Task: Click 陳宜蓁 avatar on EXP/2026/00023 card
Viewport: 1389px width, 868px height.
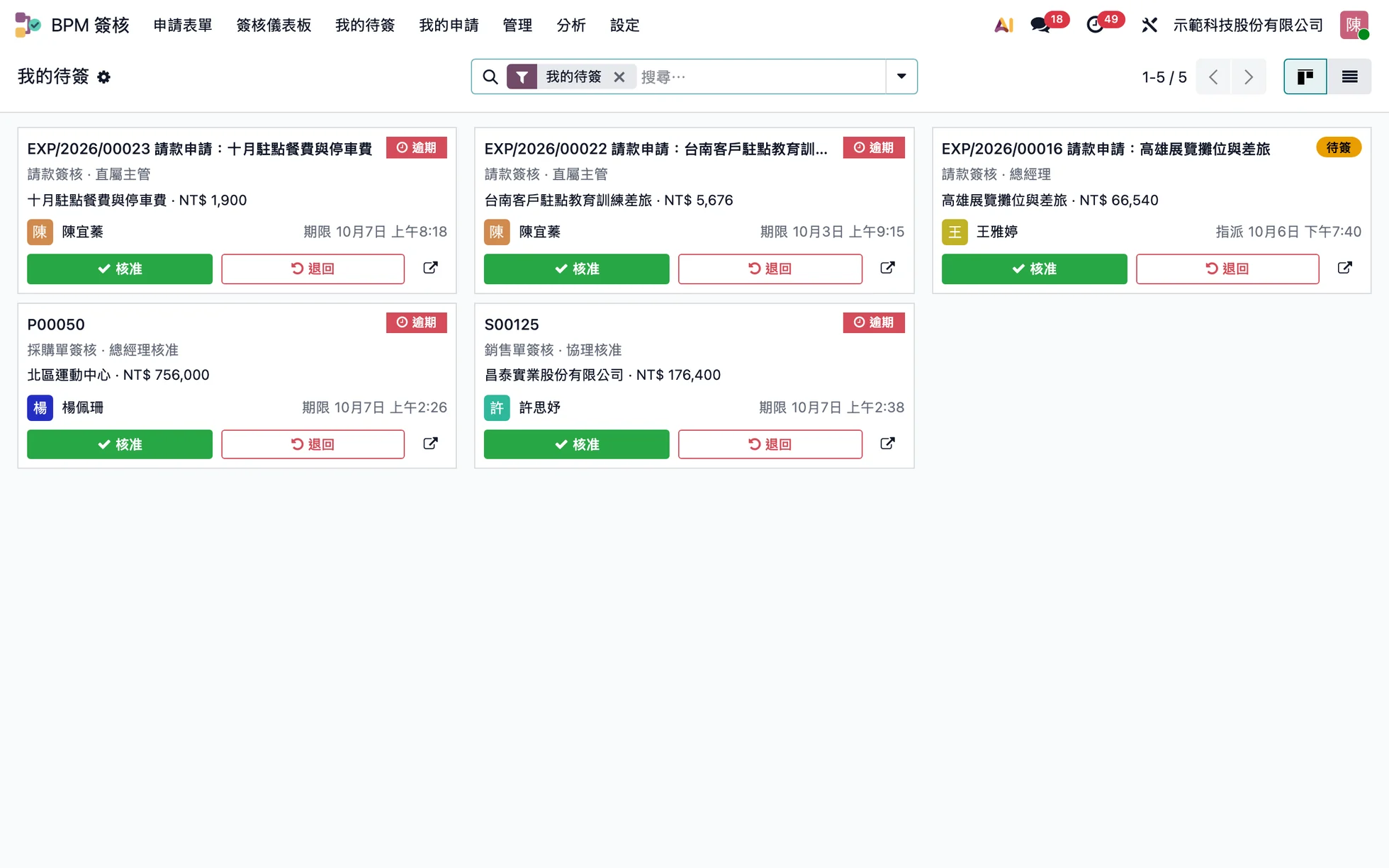Action: (40, 232)
